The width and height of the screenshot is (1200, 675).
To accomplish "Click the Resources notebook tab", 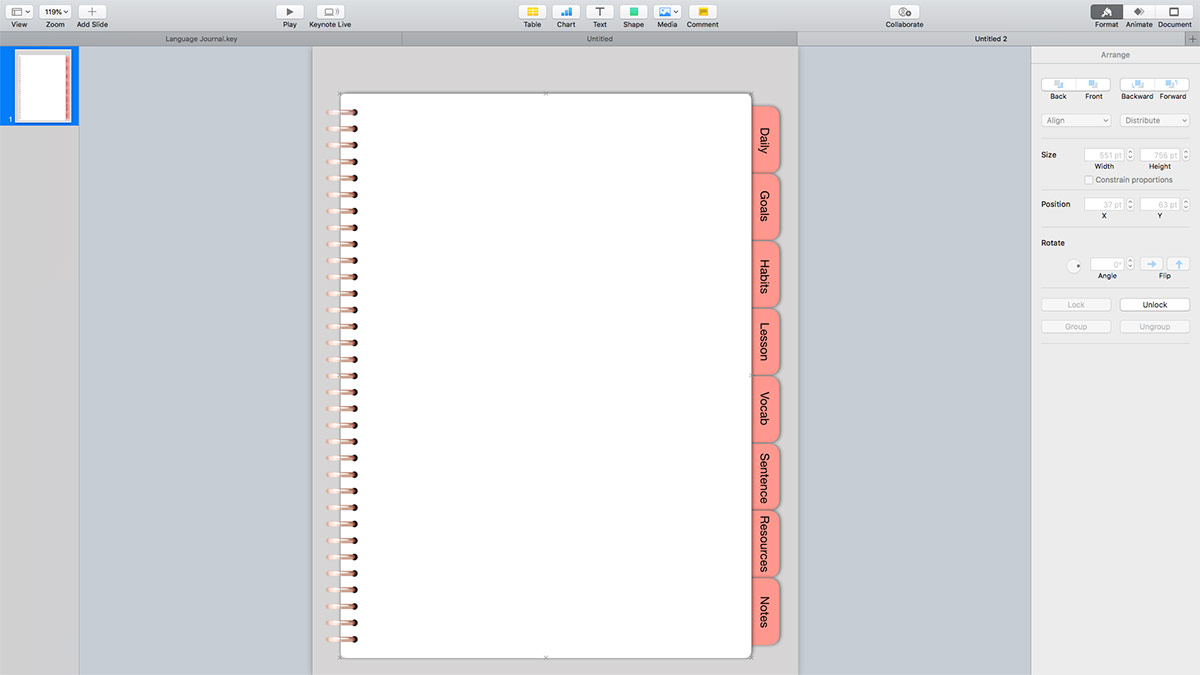I will pos(765,544).
